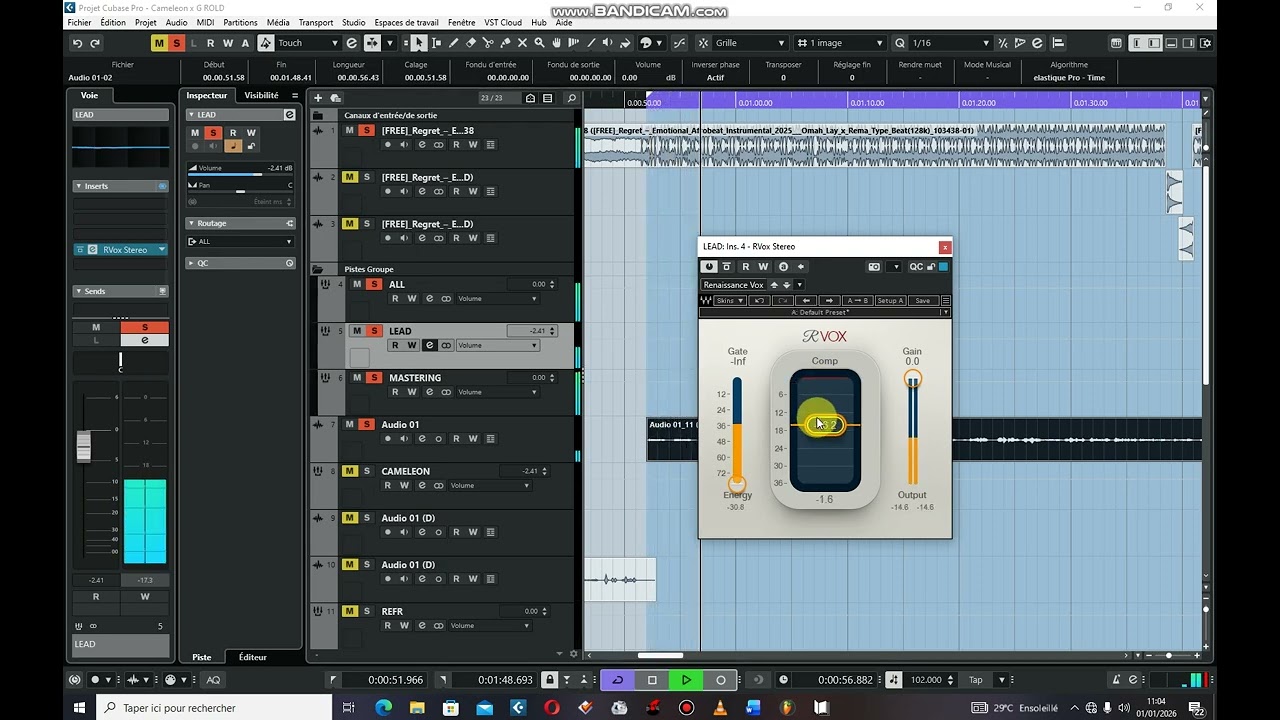Click the green Play button in the transport

[686, 680]
